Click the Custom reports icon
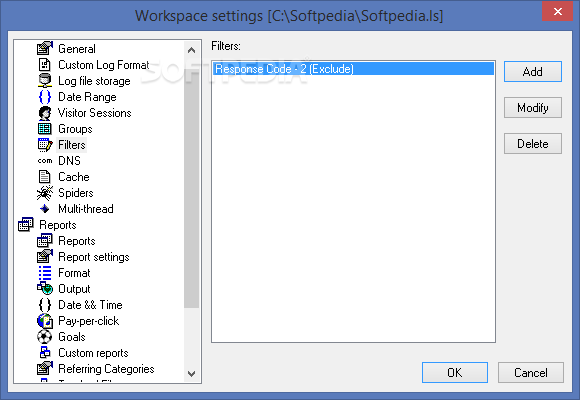This screenshot has height=400, width=580. coord(45,353)
